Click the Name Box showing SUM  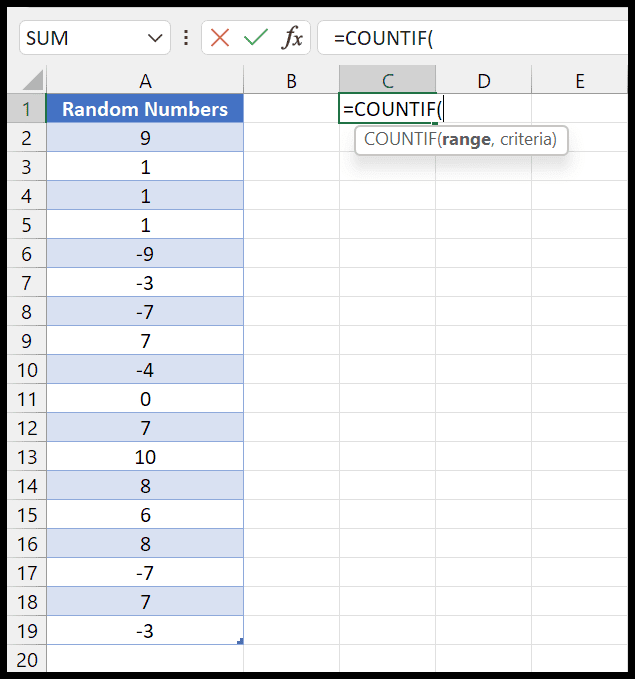click(95, 38)
